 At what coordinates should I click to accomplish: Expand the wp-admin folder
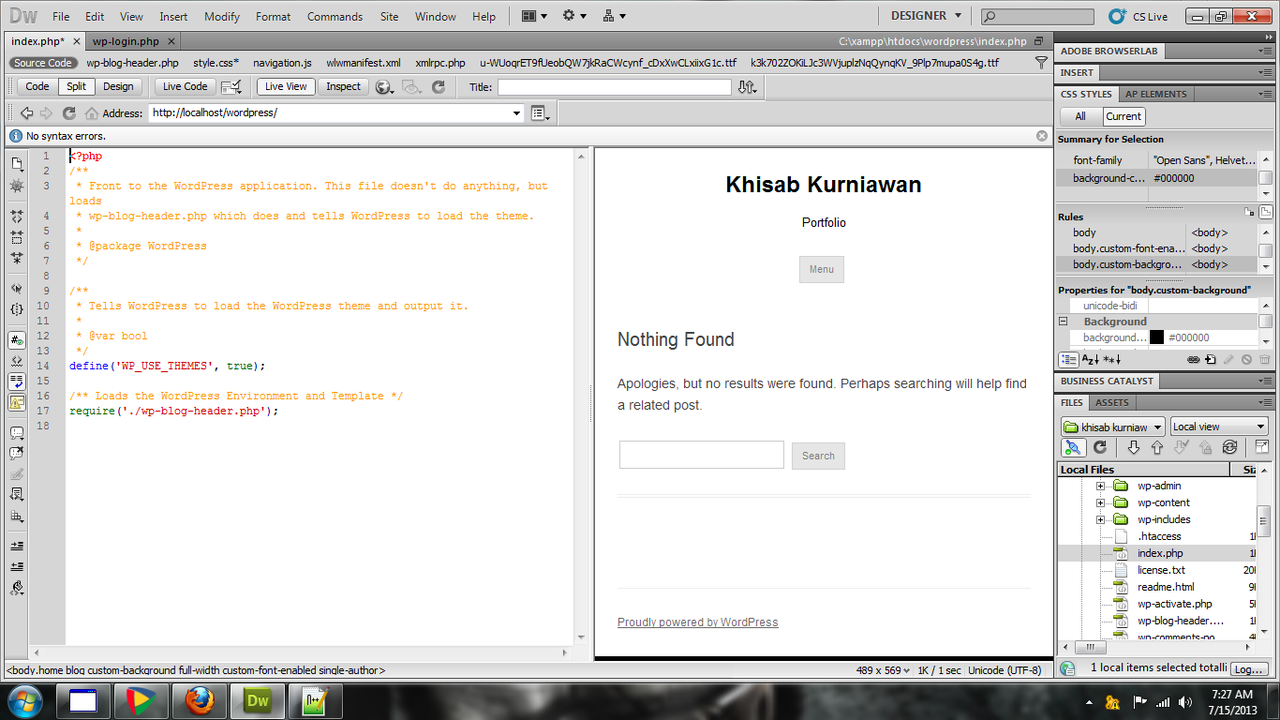(x=1100, y=486)
